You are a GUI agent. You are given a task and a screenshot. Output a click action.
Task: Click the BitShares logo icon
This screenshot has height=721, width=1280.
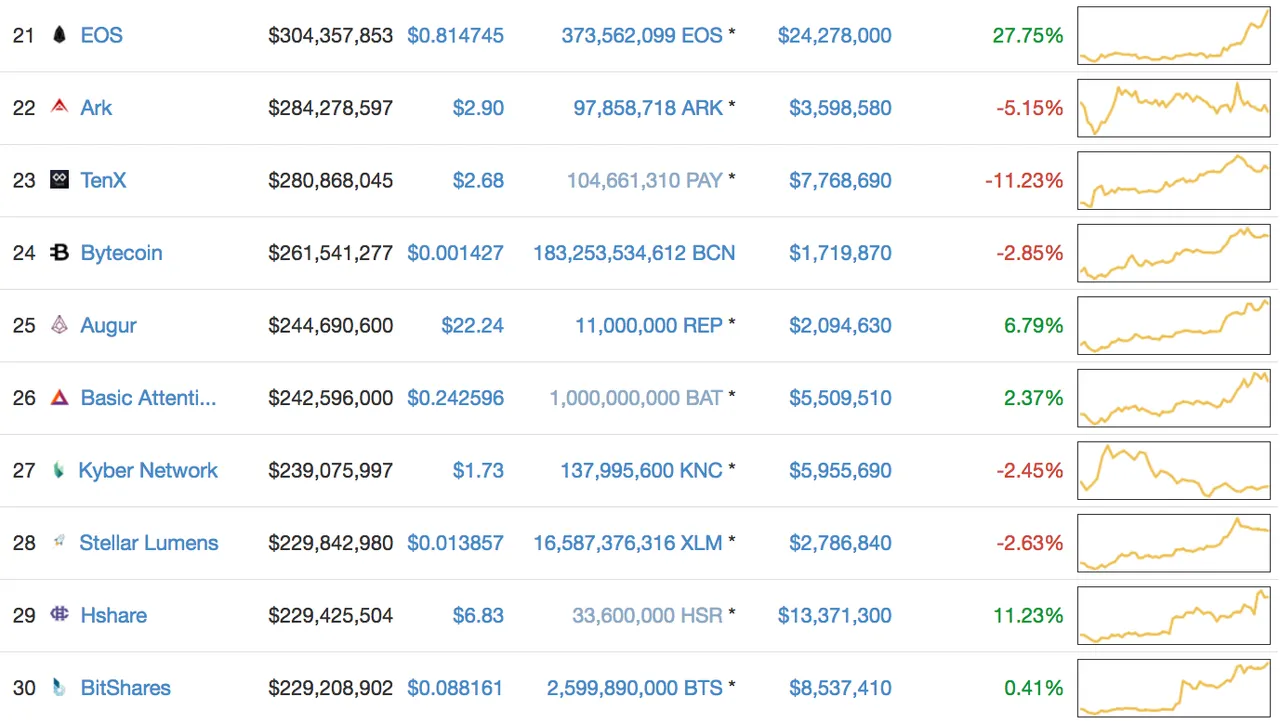59,688
